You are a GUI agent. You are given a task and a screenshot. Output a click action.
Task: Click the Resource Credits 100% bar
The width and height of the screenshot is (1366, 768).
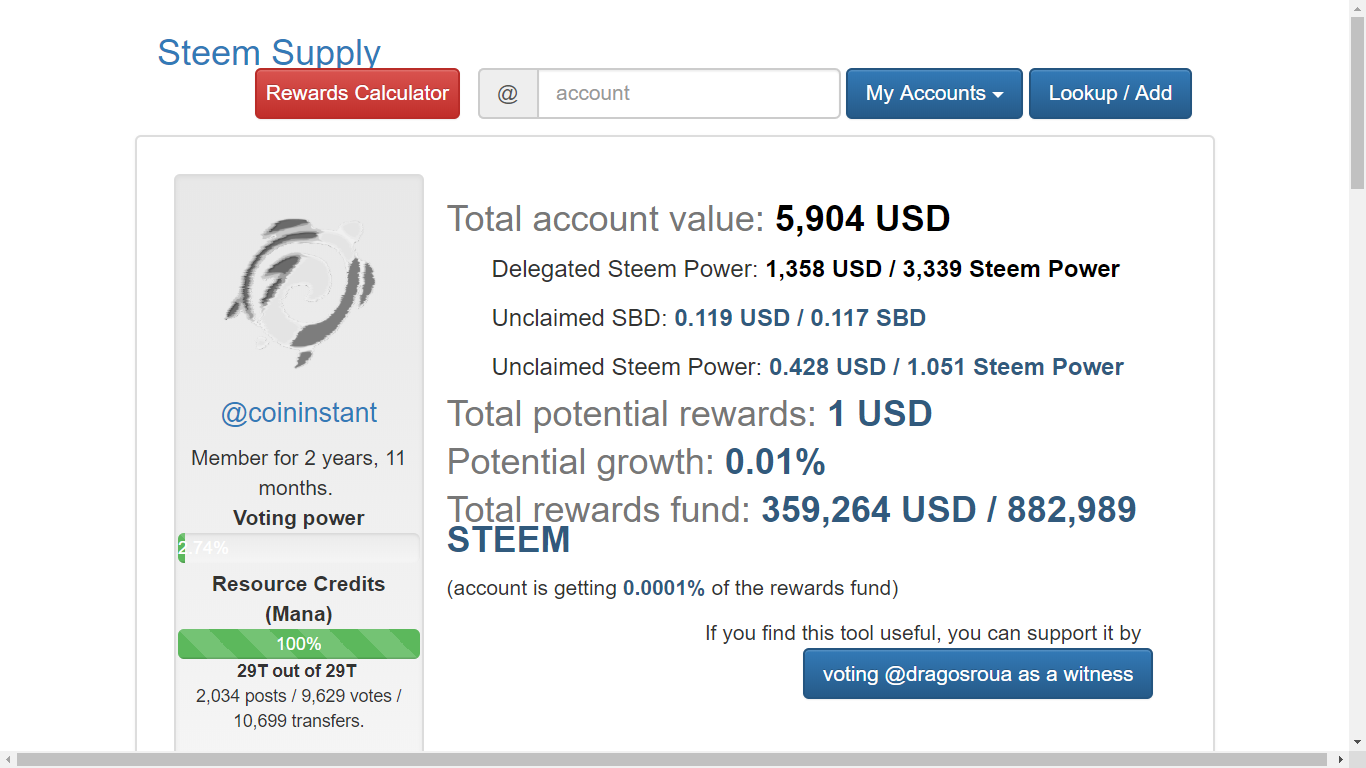point(299,644)
